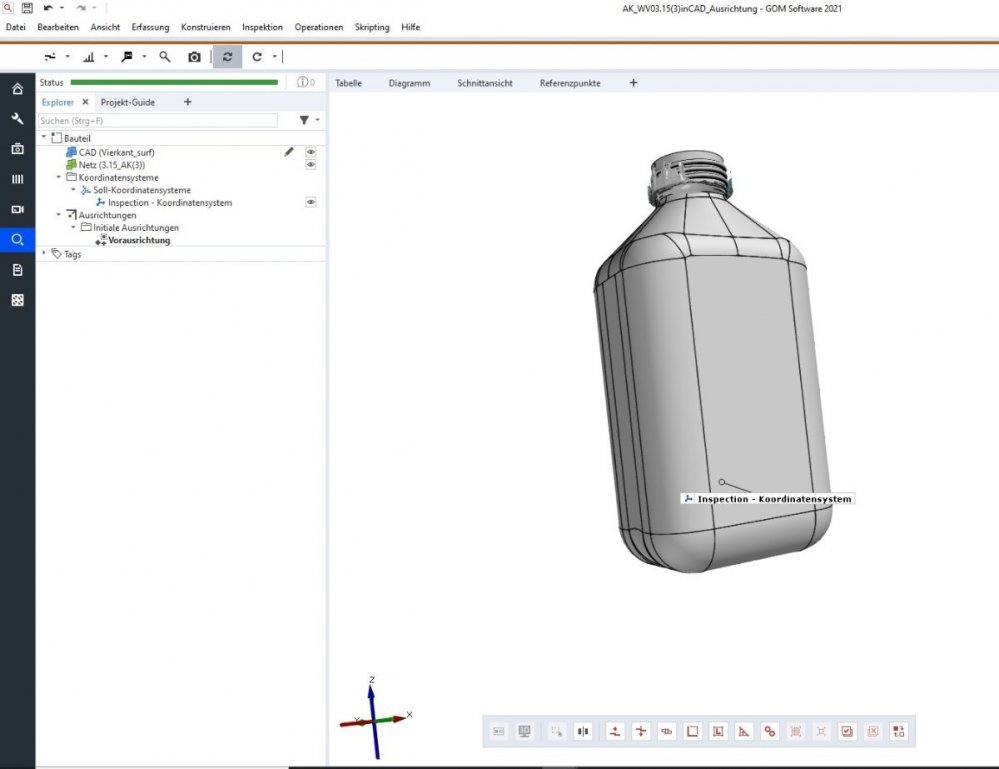Collapse the Koordinatensysteme folder
999x769 pixels.
[58, 177]
